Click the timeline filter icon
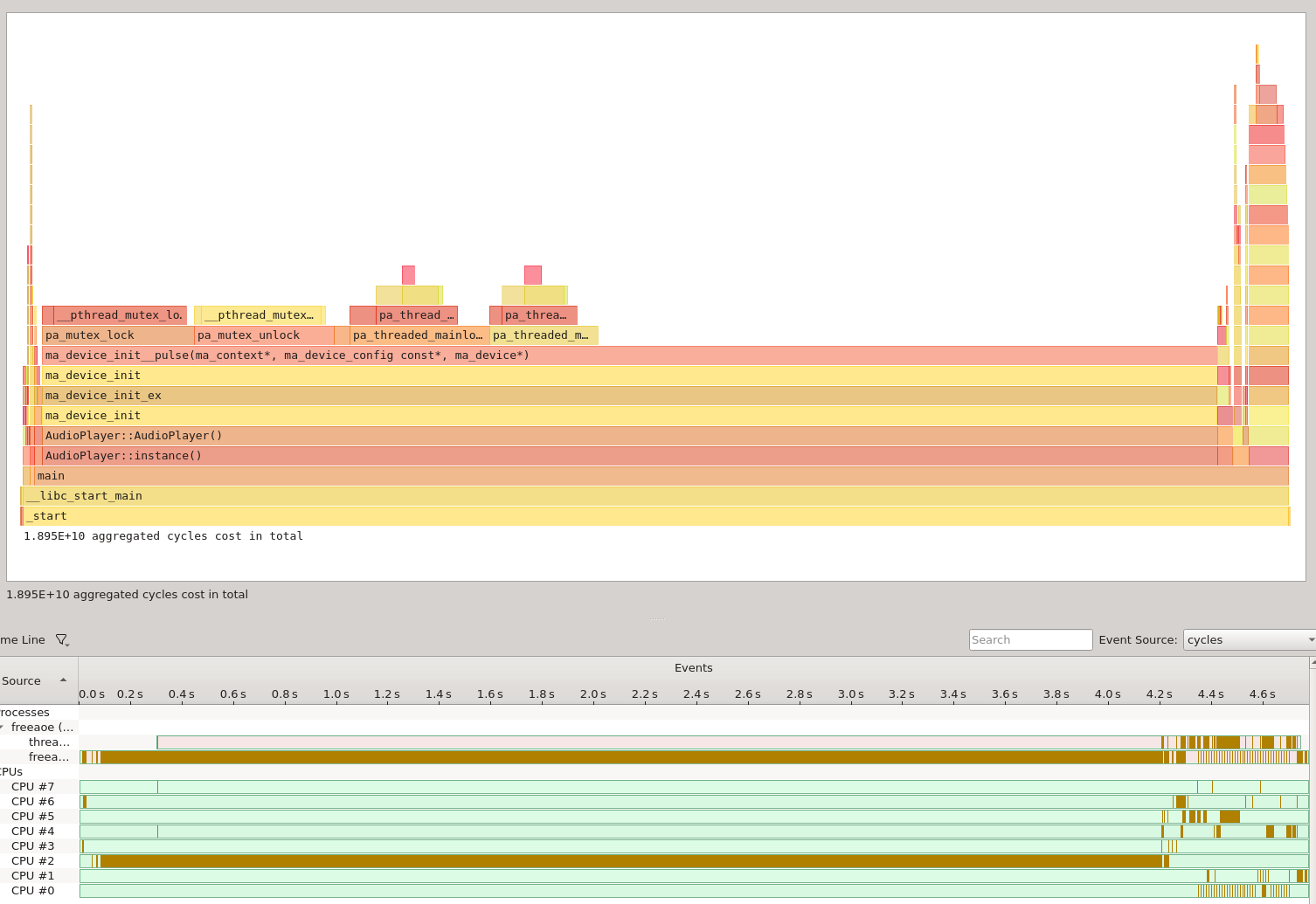The height and width of the screenshot is (904, 1316). pos(59,639)
